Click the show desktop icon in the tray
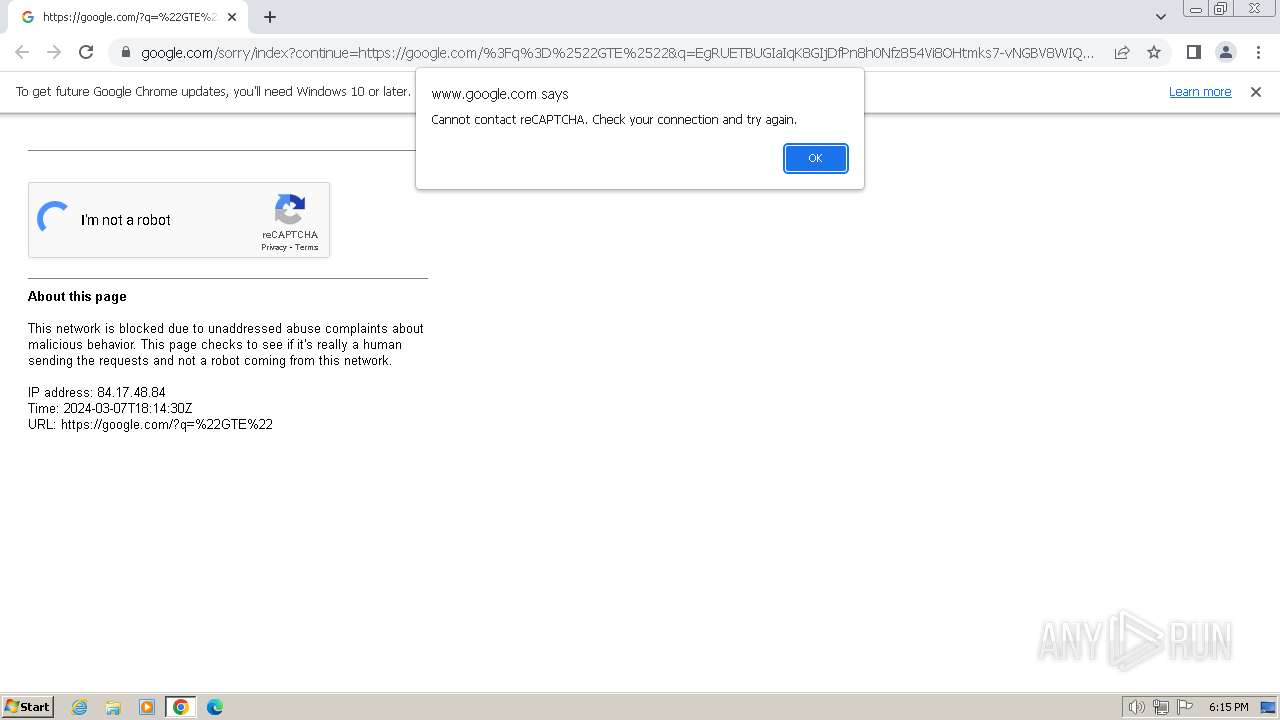The image size is (1280, 720). [x=1268, y=707]
